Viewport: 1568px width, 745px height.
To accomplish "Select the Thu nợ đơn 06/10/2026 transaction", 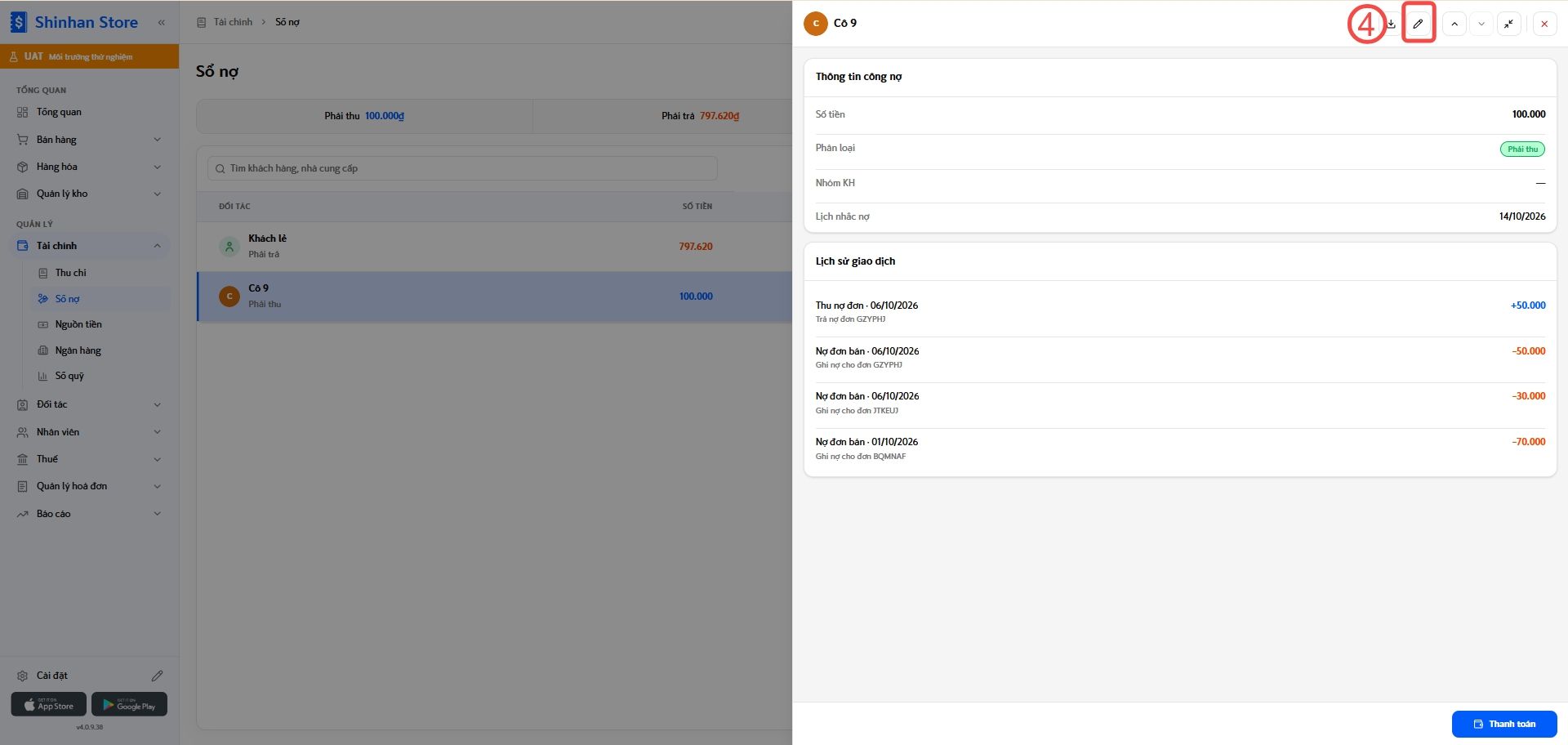I will pos(1180,311).
